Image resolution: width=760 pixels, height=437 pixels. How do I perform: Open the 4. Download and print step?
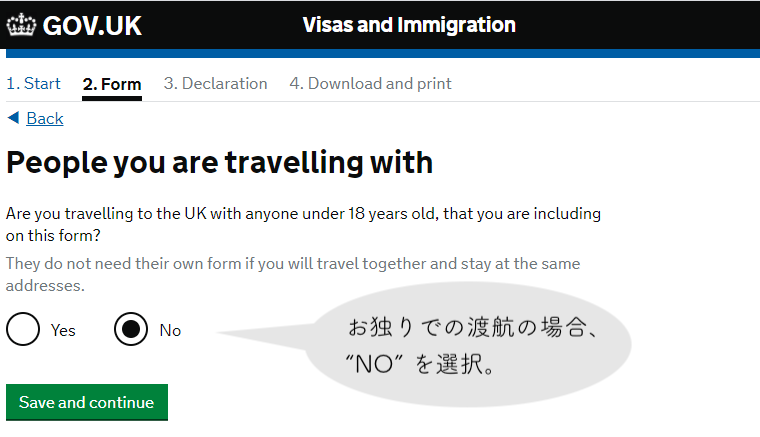pyautogui.click(x=370, y=83)
